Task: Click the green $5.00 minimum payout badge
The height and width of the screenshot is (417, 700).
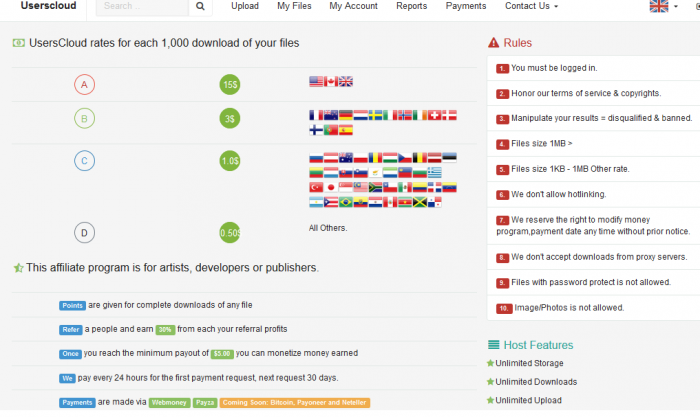Action: [x=222, y=354]
